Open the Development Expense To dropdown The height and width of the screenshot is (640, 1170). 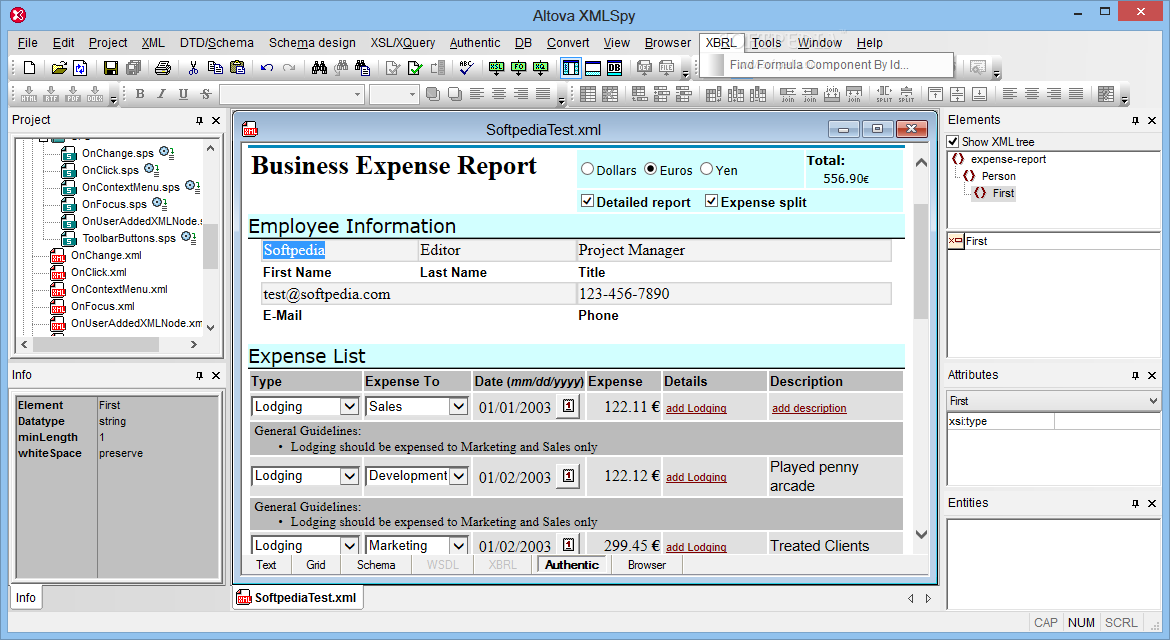458,476
